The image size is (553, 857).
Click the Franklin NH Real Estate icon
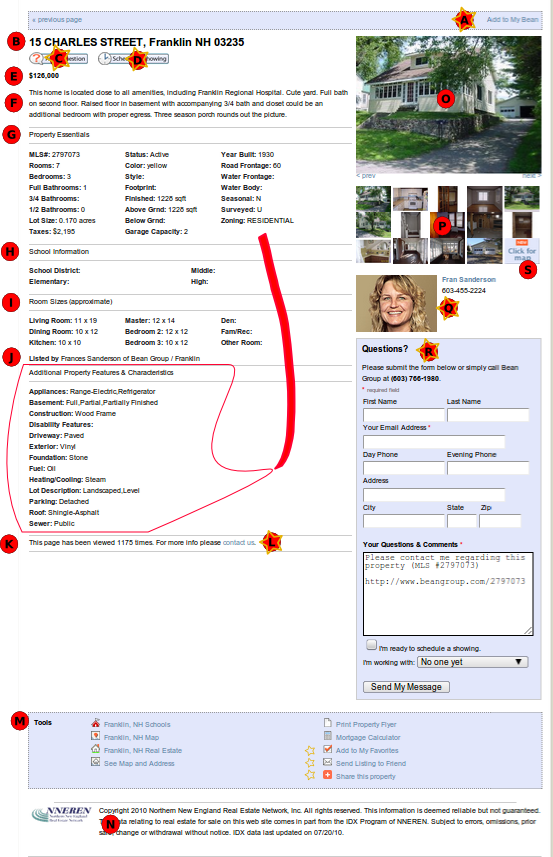[96, 749]
